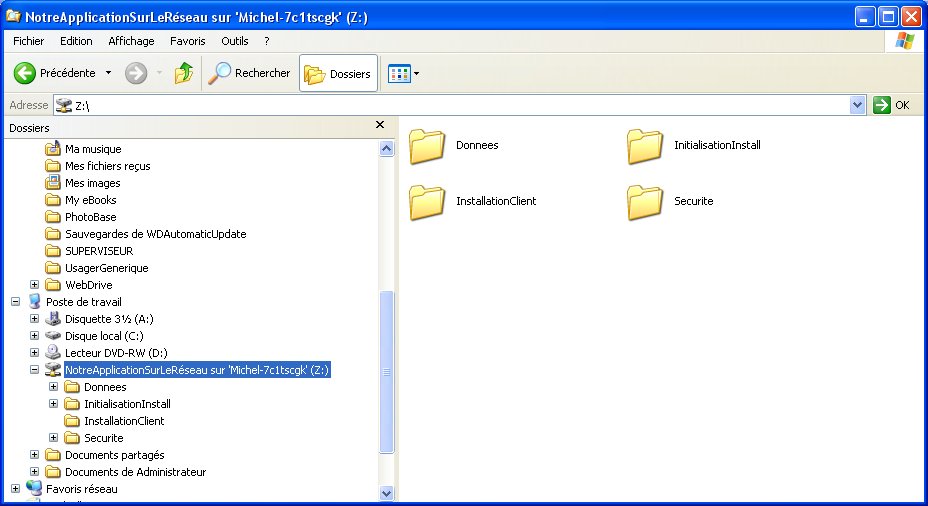Open the Précédente history dropdown arrow
928x506 pixels.
click(108, 73)
